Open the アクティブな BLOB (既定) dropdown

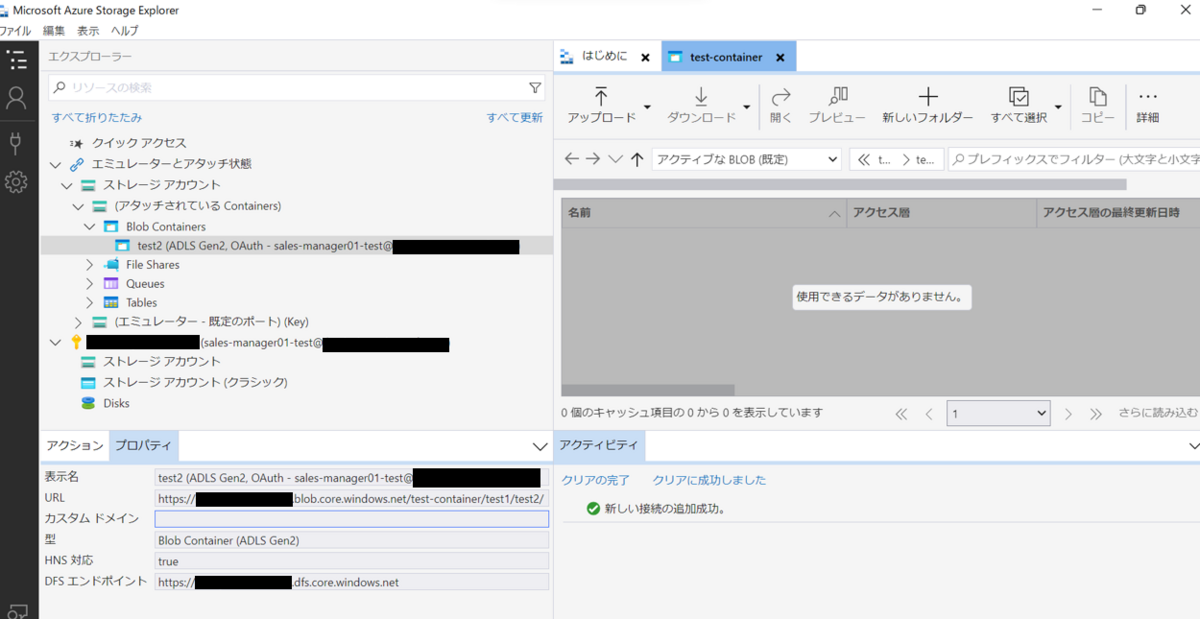(x=746, y=159)
